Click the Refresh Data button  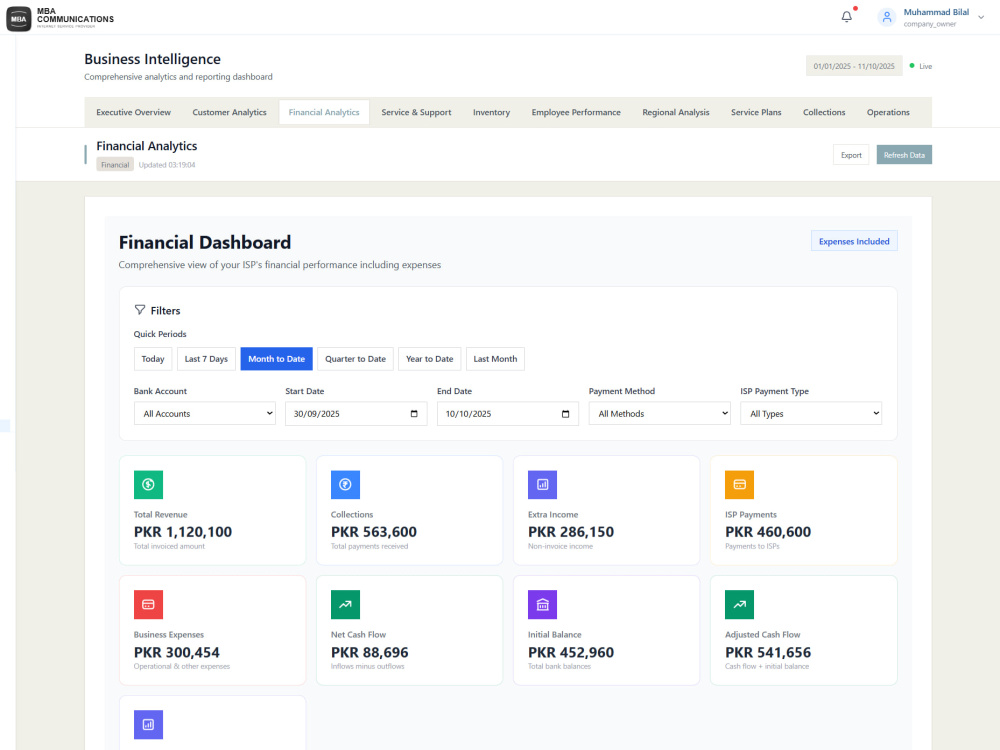(x=904, y=155)
